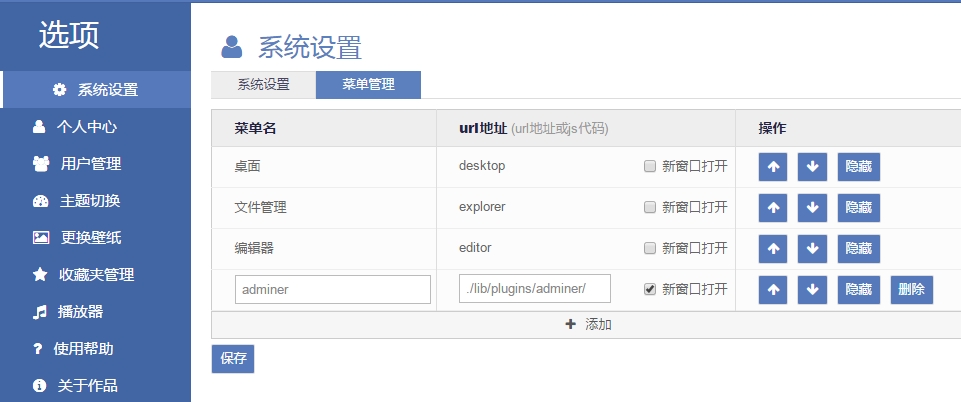Click the palette icon beside 主题切换

(40, 201)
